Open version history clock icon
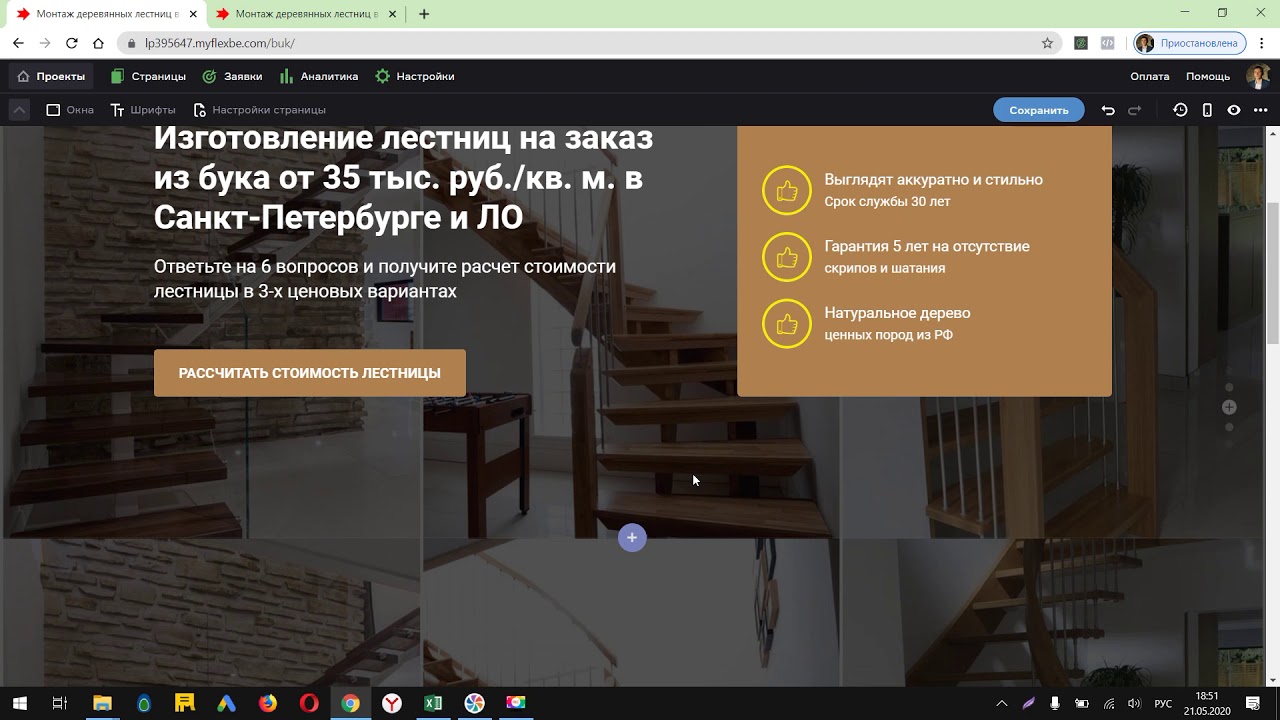This screenshot has height=720, width=1280. coord(1180,110)
